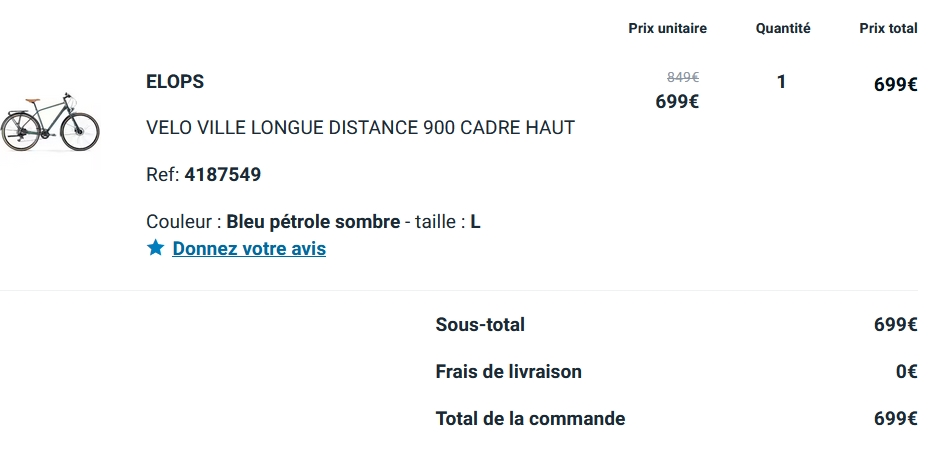Click the Total de la commande label
The image size is (928, 450).
[530, 419]
